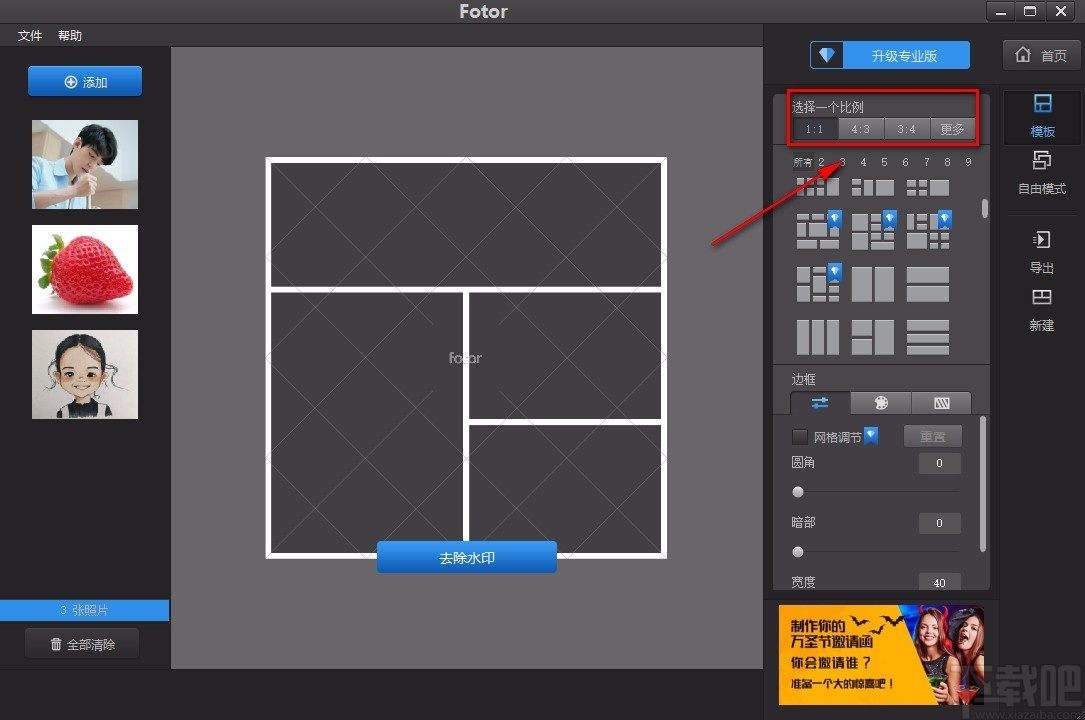
Task: Select the 1:1 ratio option
Action: coord(815,128)
